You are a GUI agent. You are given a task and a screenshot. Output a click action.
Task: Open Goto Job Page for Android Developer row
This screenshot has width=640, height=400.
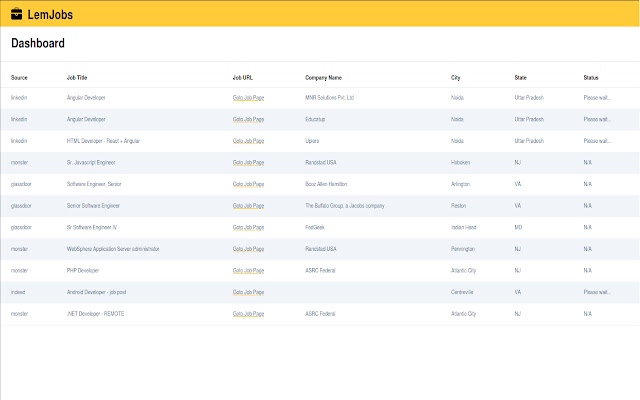(248, 293)
